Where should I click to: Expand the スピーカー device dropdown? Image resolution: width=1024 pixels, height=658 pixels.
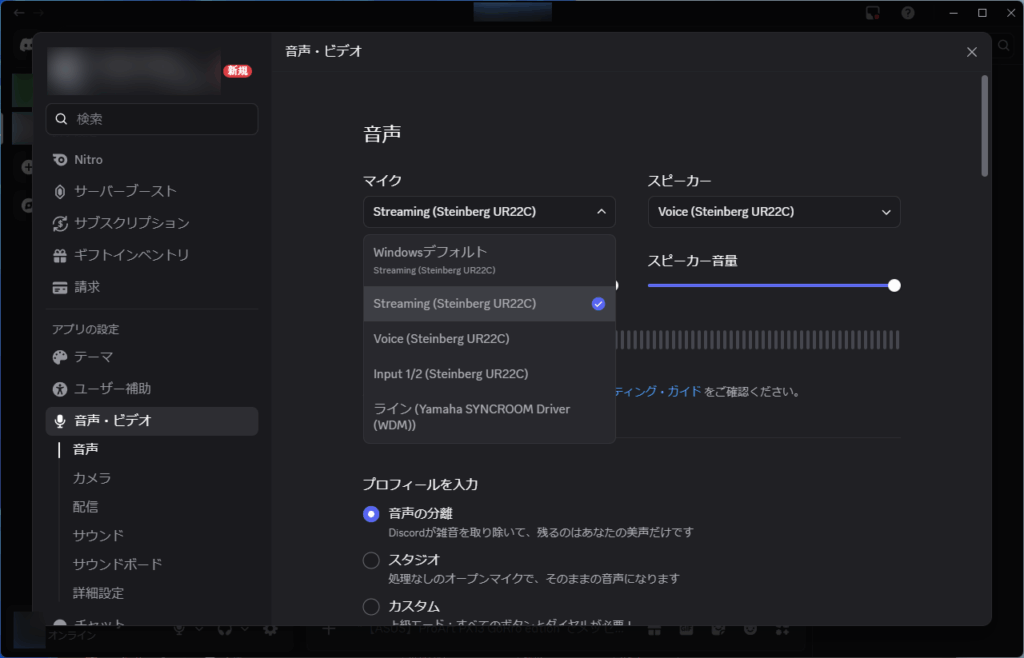774,212
